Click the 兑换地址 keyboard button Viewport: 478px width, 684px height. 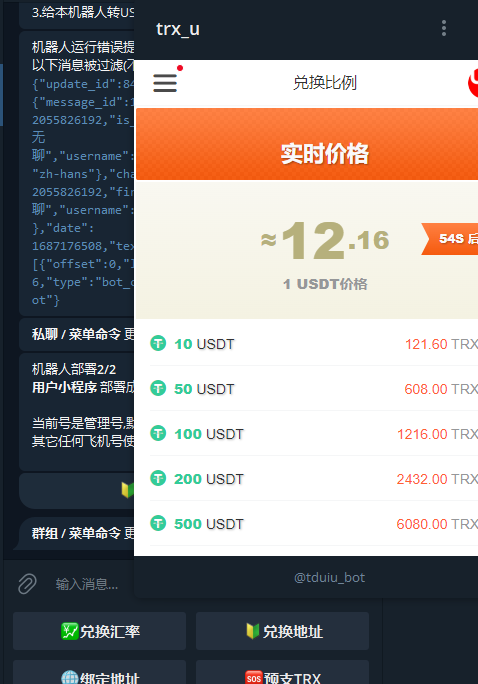[283, 631]
